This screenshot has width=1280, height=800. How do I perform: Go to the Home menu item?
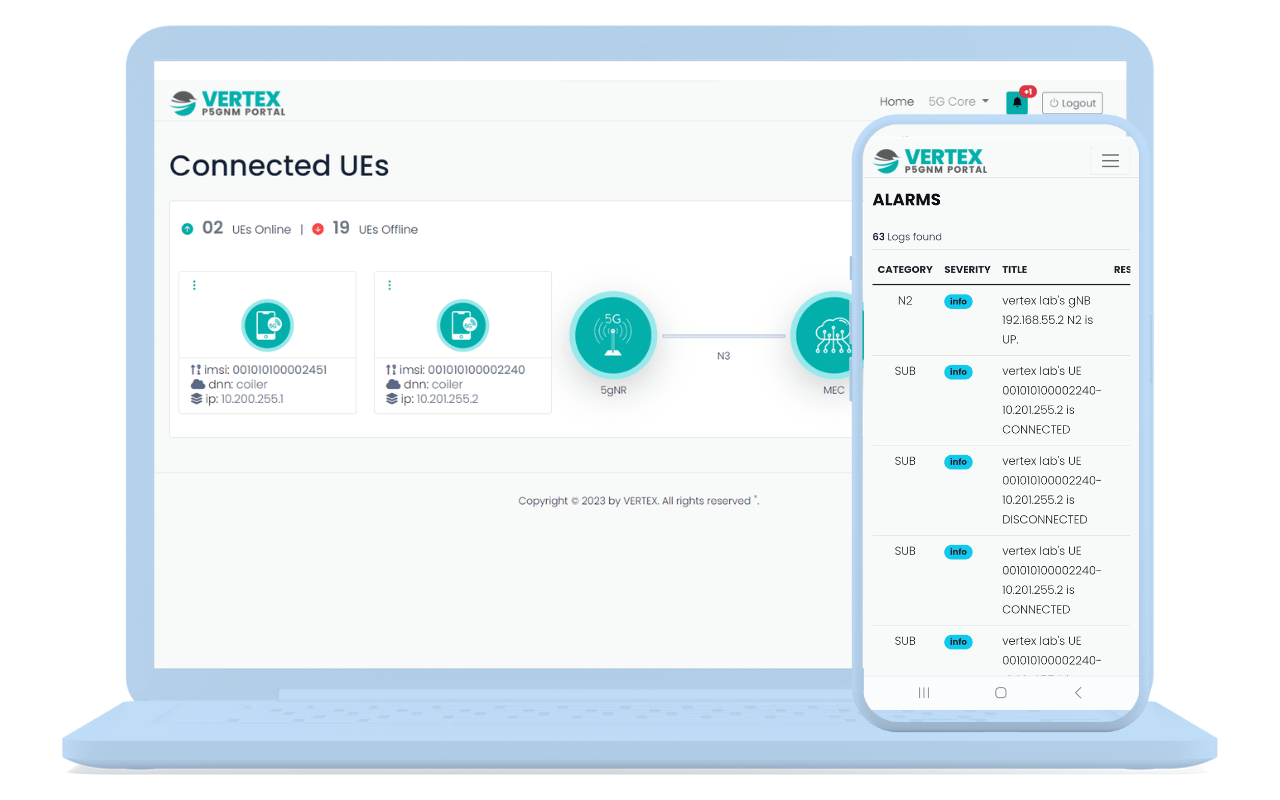click(x=896, y=102)
